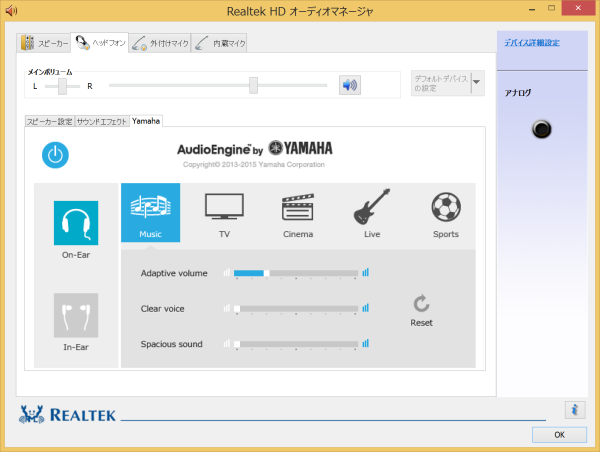Screen dimensions: 600x452
Task: Click Clear voice maximum bars icon
Action: point(365,308)
